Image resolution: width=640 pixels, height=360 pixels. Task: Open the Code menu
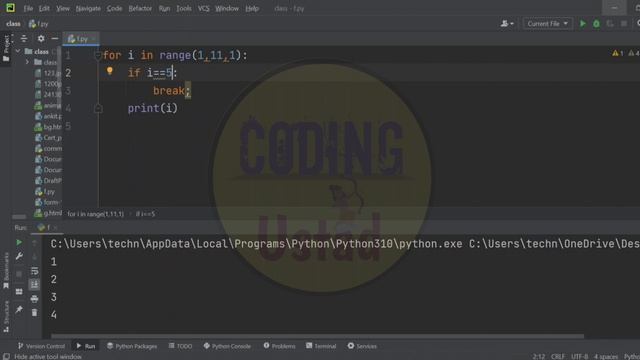(114, 8)
